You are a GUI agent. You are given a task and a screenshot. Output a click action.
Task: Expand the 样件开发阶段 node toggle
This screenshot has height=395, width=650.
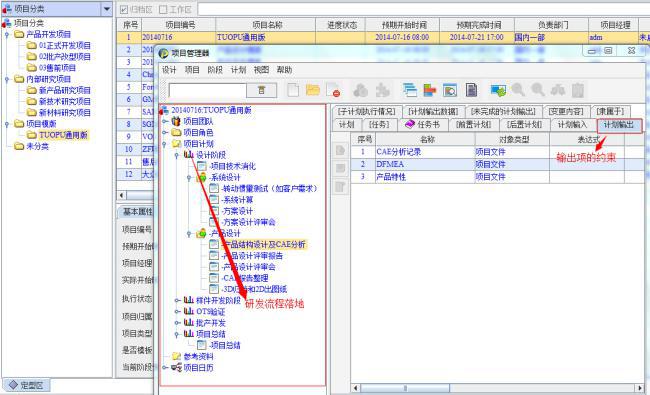tap(177, 300)
